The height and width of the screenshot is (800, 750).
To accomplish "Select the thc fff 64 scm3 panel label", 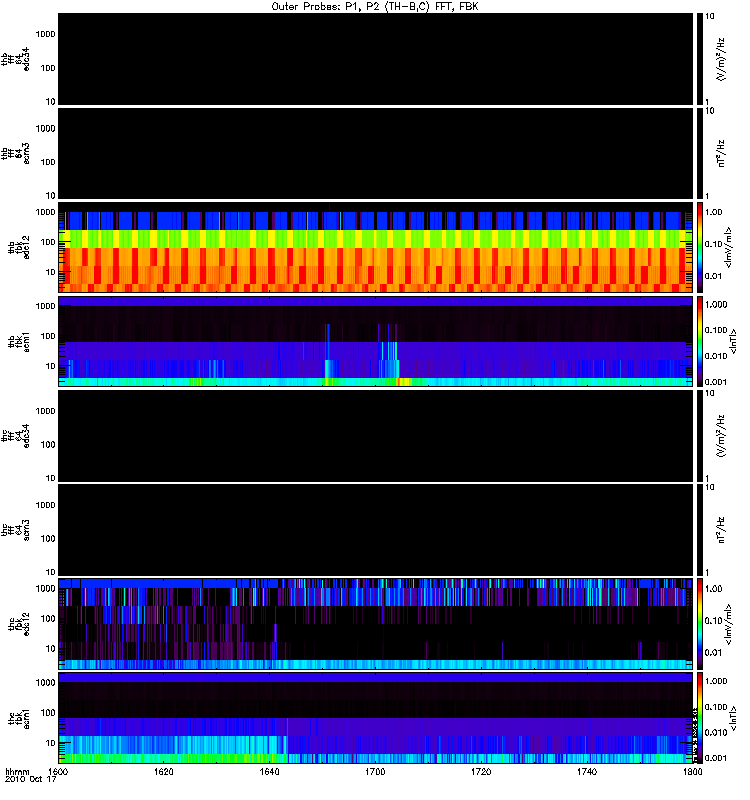I will 15,530.
